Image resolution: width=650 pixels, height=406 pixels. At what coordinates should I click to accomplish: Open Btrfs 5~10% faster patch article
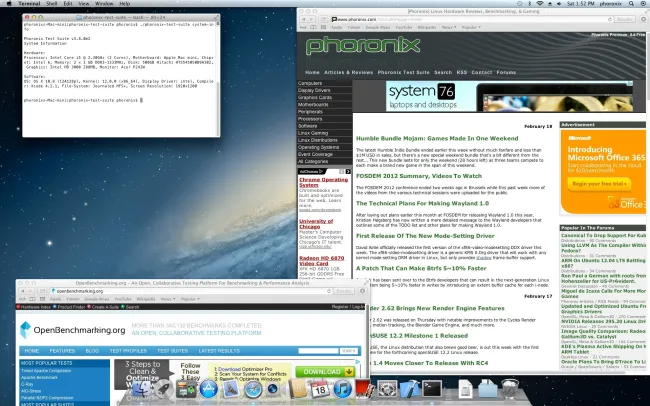421,268
